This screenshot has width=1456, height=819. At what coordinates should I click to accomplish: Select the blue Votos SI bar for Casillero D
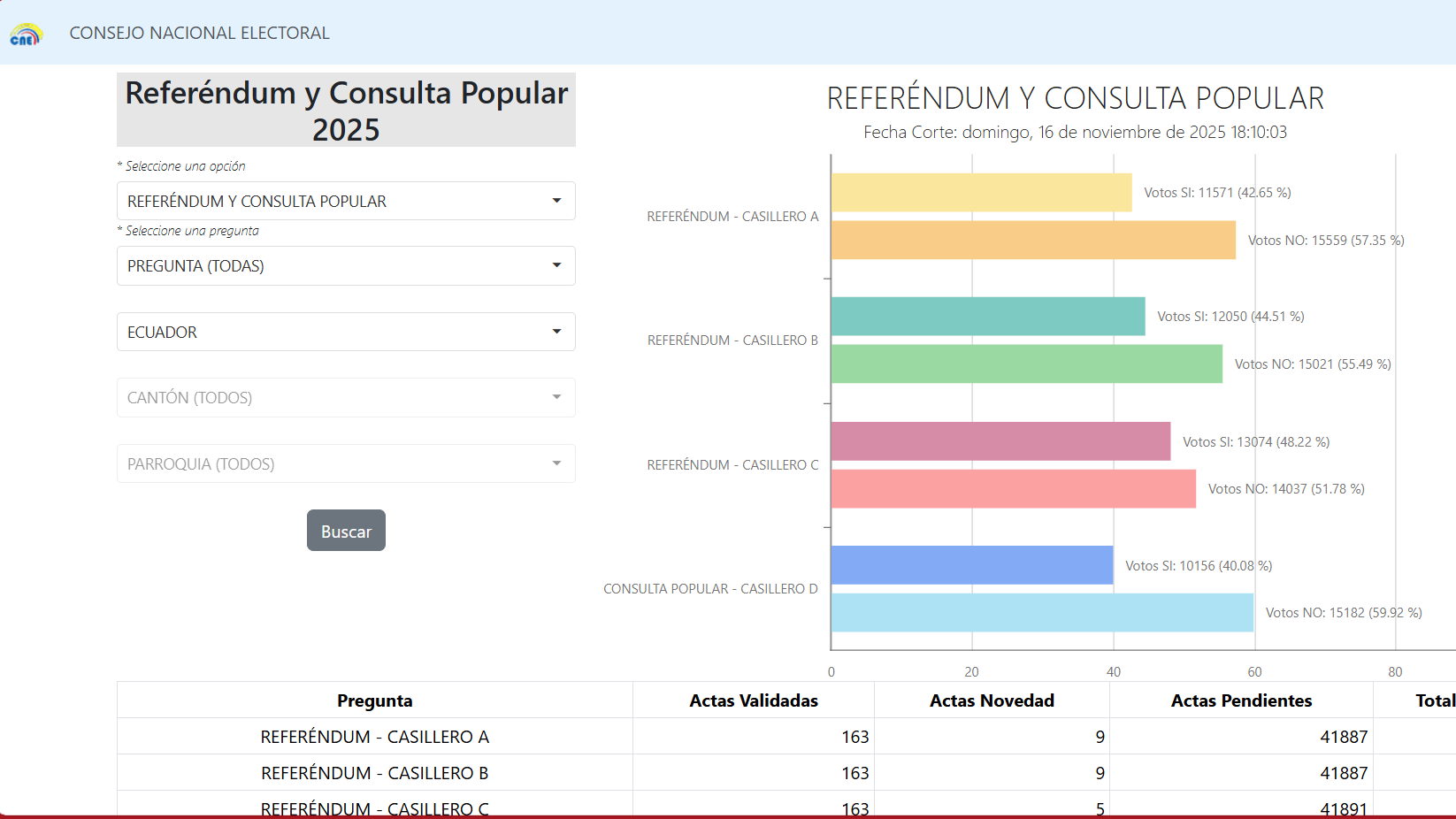971,565
